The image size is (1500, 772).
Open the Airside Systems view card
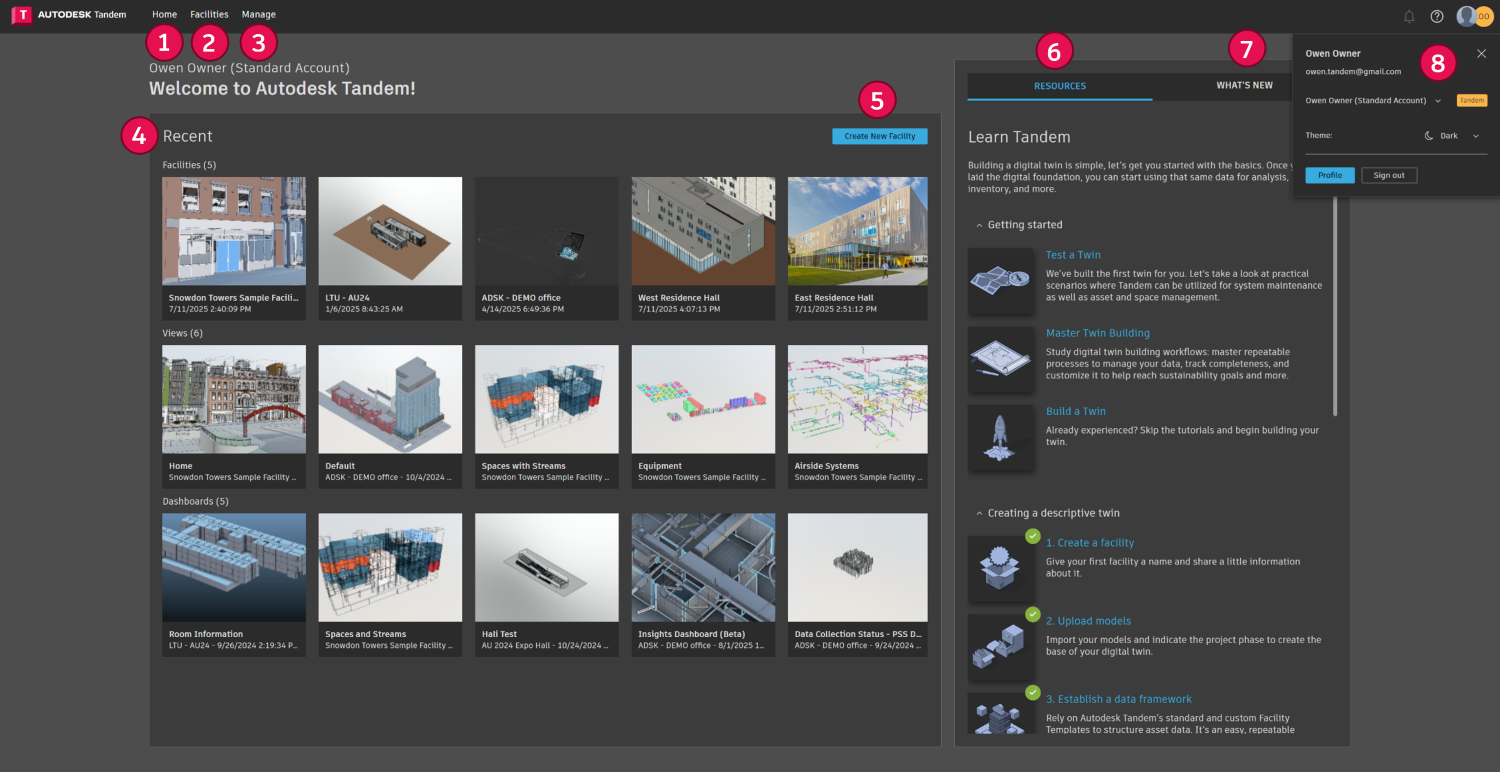point(858,416)
